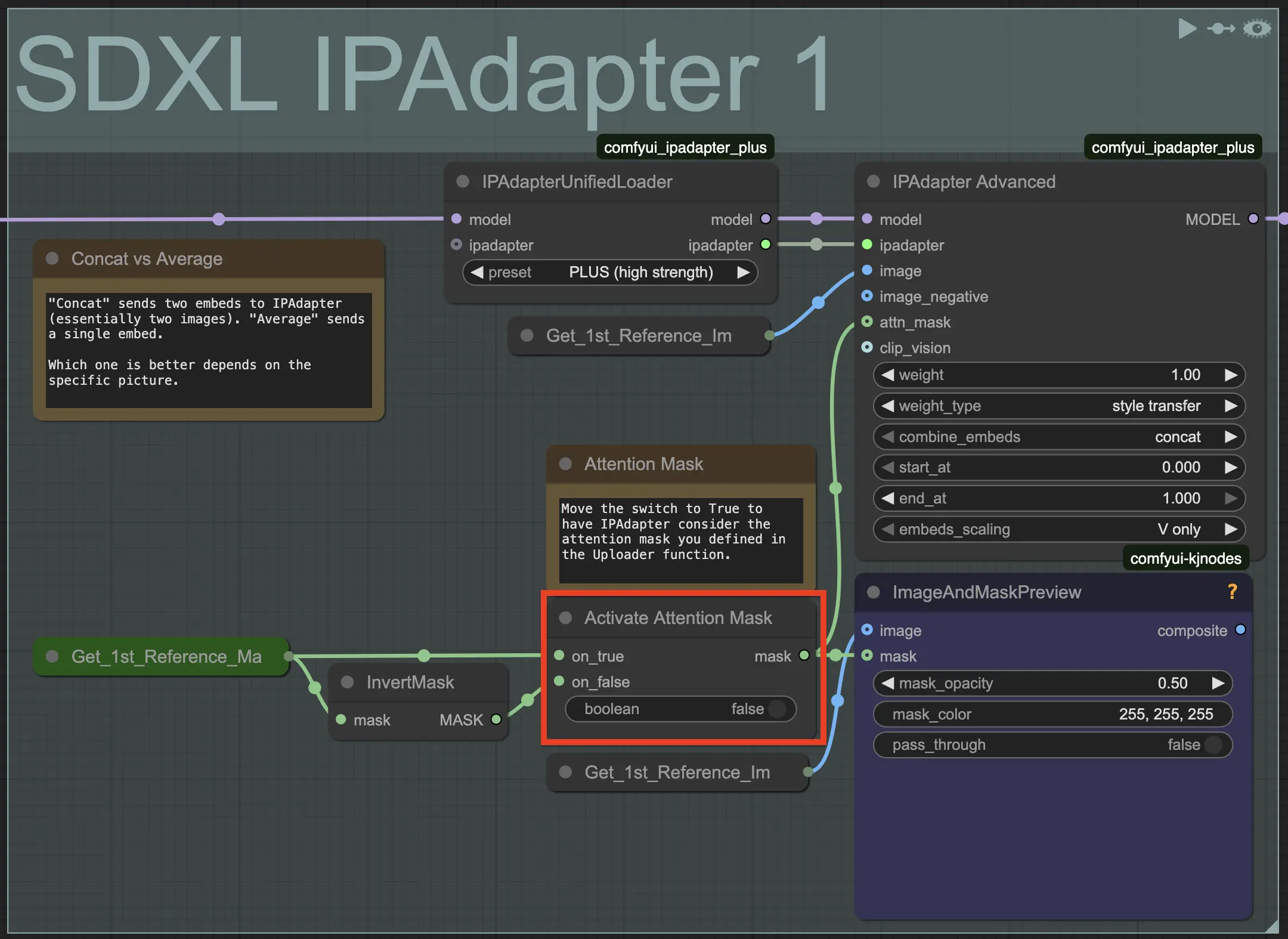Select next preset with right arrow
Viewport: 1288px width, 939px height.
coord(743,273)
